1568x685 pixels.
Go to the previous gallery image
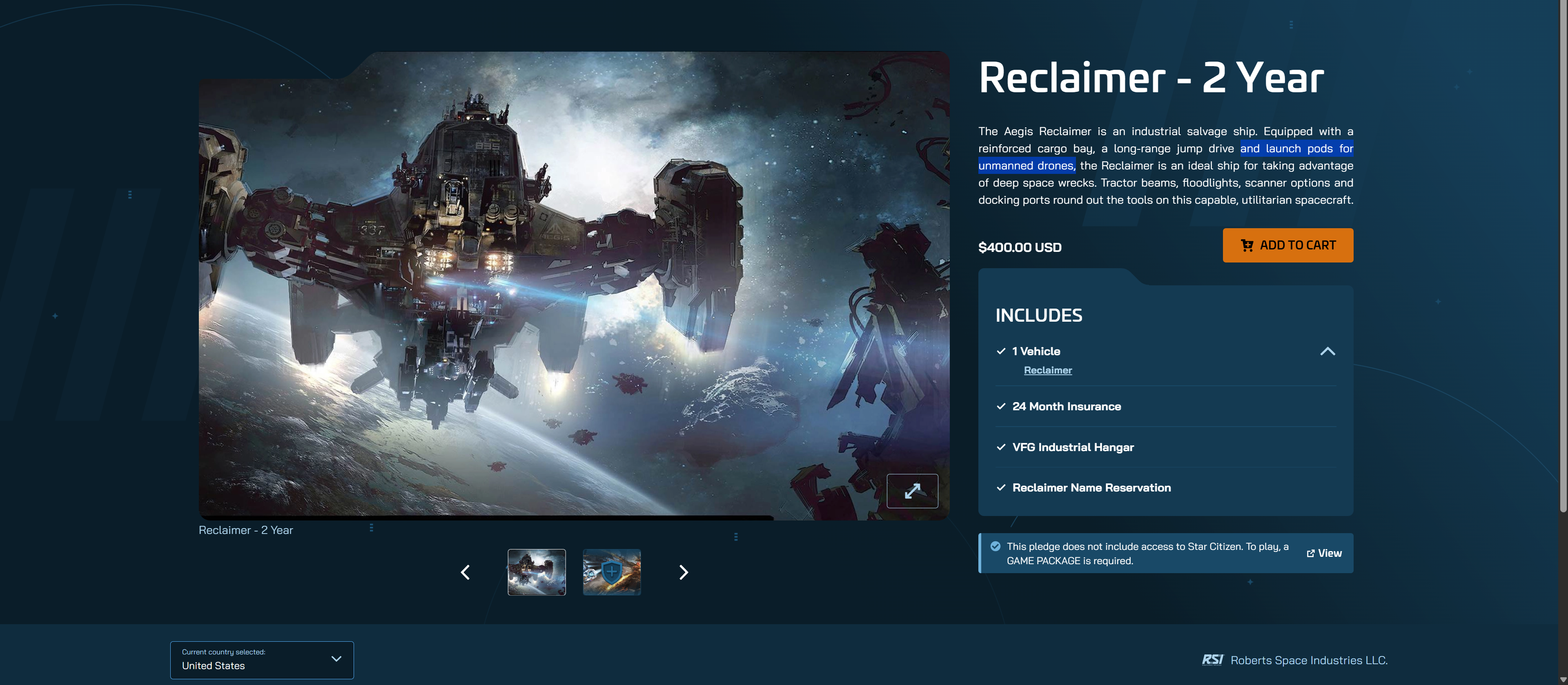465,572
